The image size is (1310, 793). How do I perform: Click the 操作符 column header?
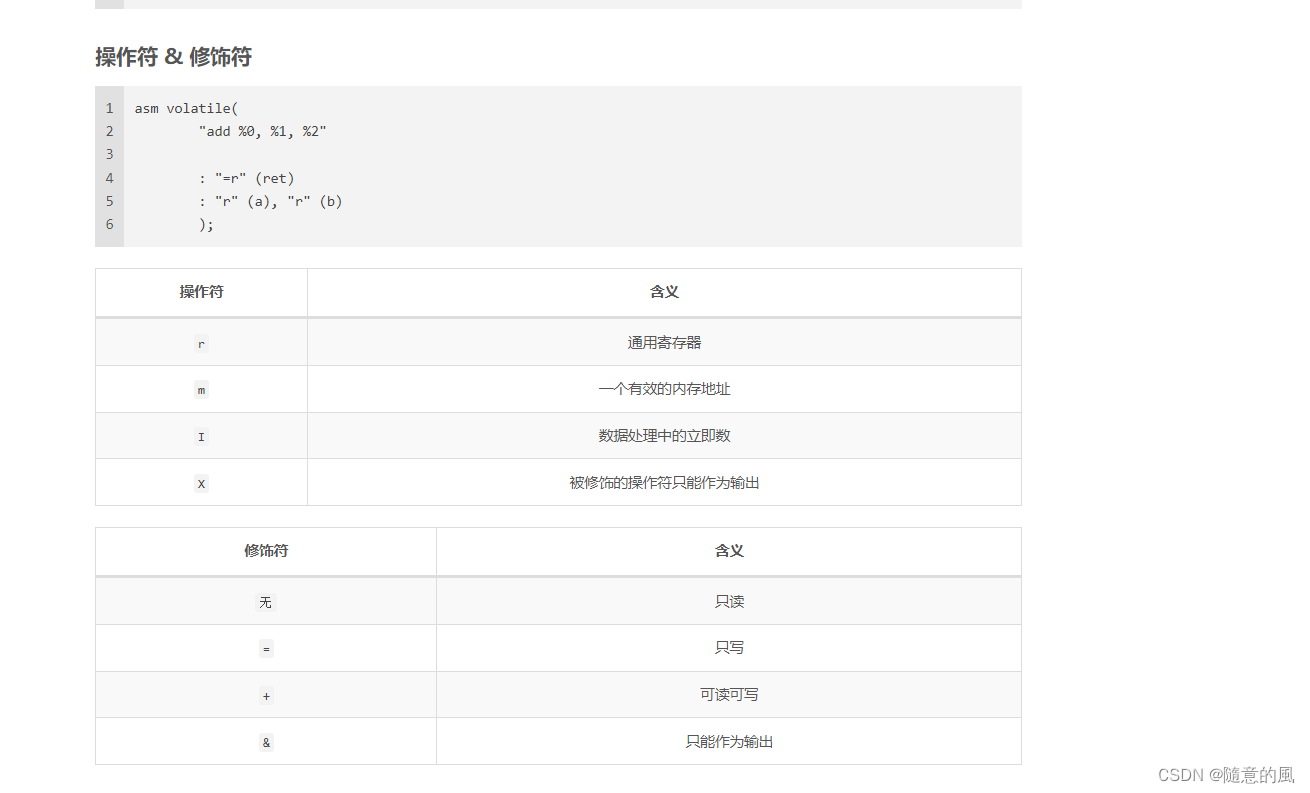click(200, 292)
